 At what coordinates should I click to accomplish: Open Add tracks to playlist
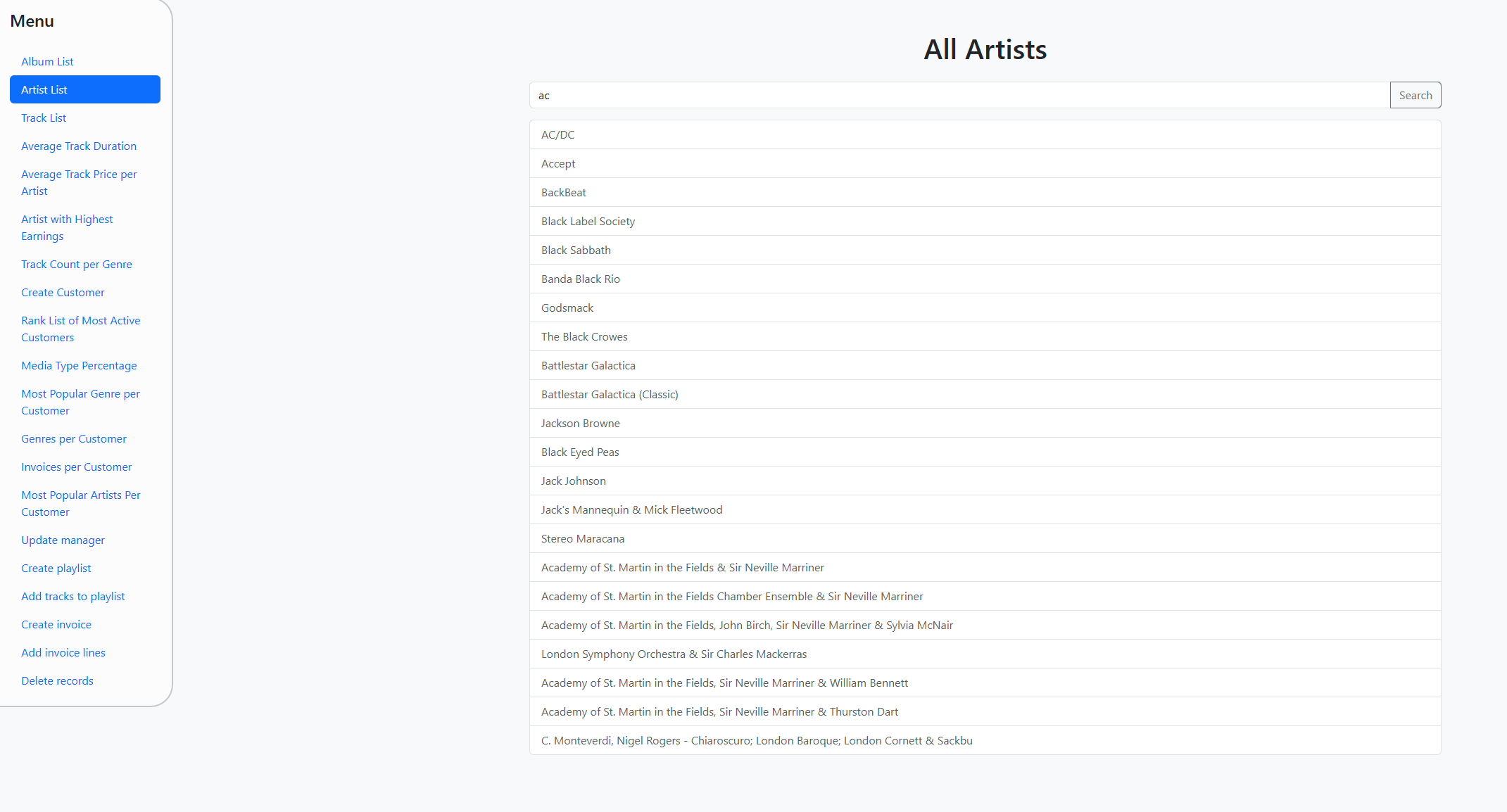(73, 596)
